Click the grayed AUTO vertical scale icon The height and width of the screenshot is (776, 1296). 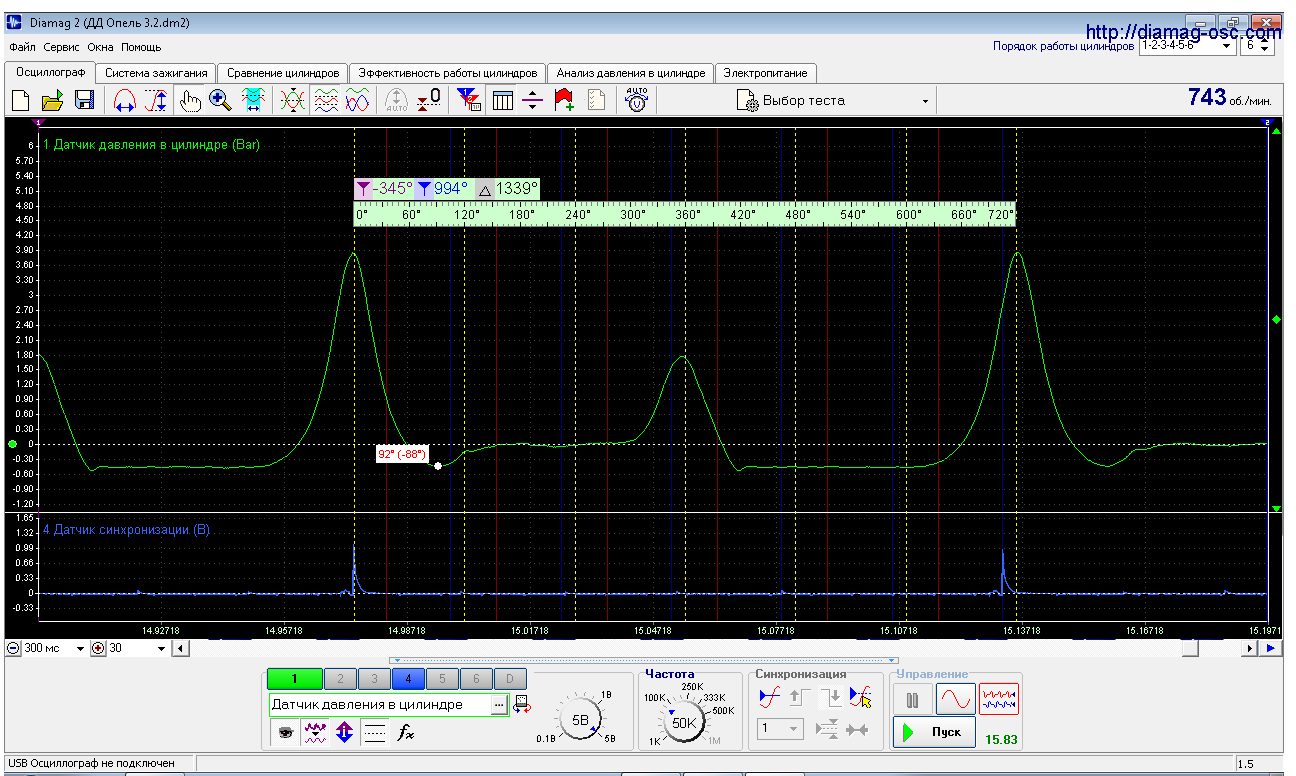coord(397,100)
